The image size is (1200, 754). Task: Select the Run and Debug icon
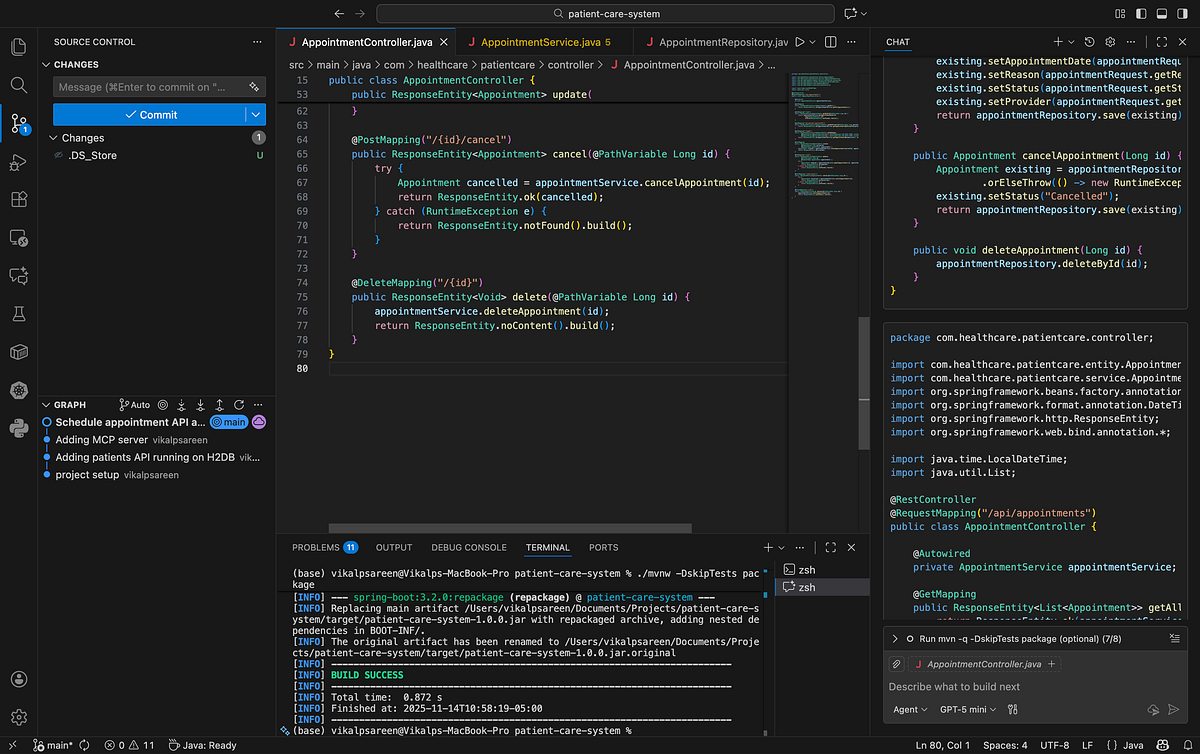point(18,161)
